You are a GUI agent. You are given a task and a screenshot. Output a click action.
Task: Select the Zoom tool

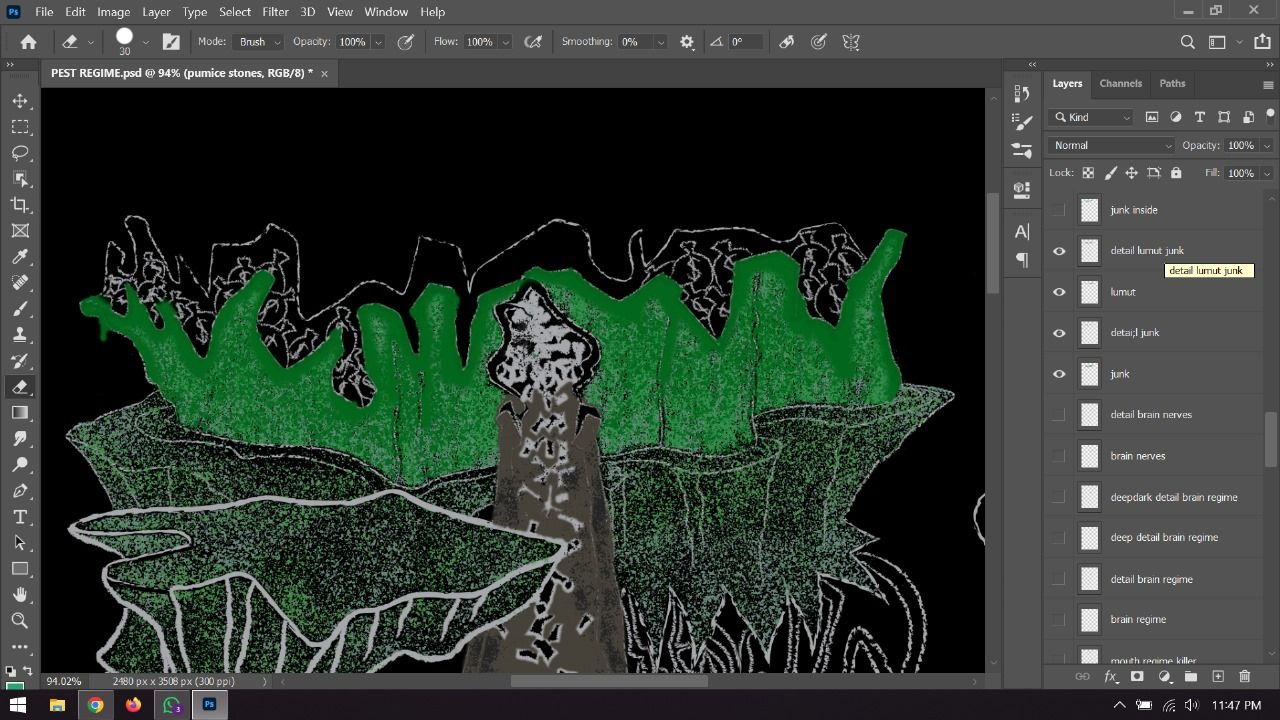19,621
